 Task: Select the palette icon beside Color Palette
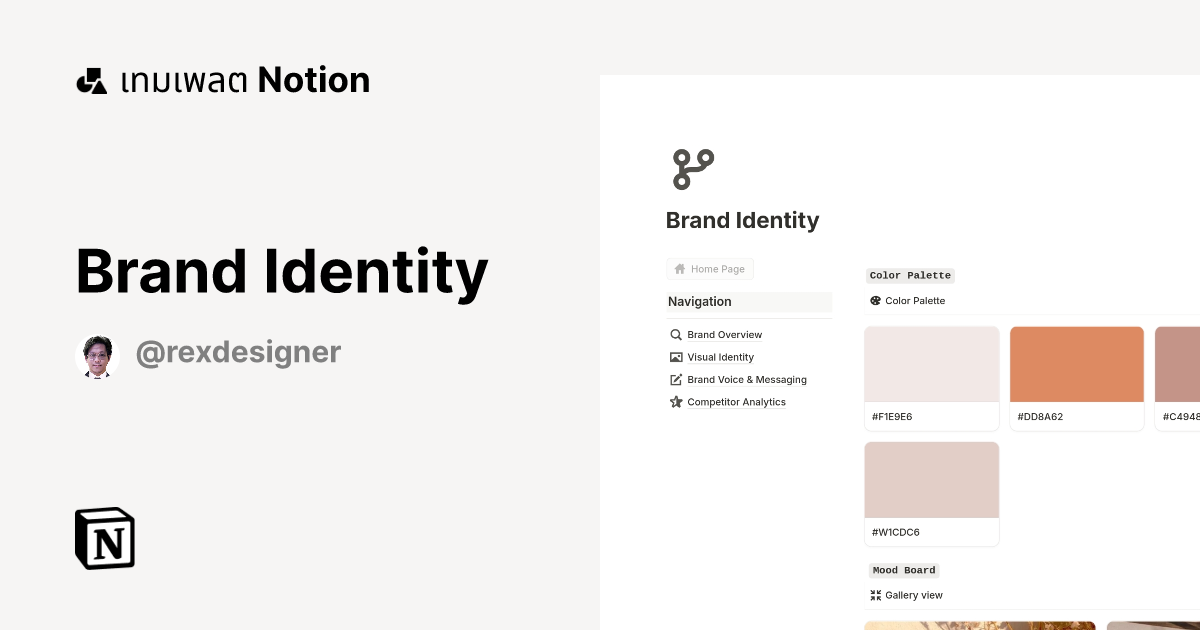coord(874,300)
